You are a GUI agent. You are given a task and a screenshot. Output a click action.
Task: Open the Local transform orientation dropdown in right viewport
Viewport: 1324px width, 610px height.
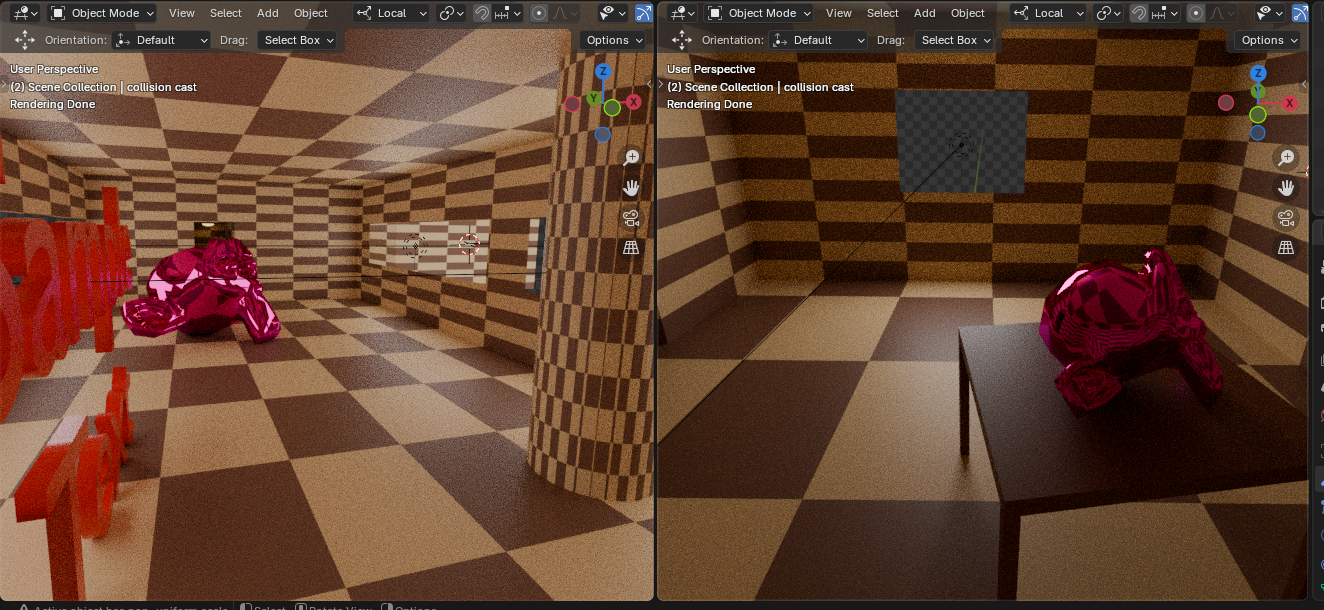pyautogui.click(x=1047, y=13)
